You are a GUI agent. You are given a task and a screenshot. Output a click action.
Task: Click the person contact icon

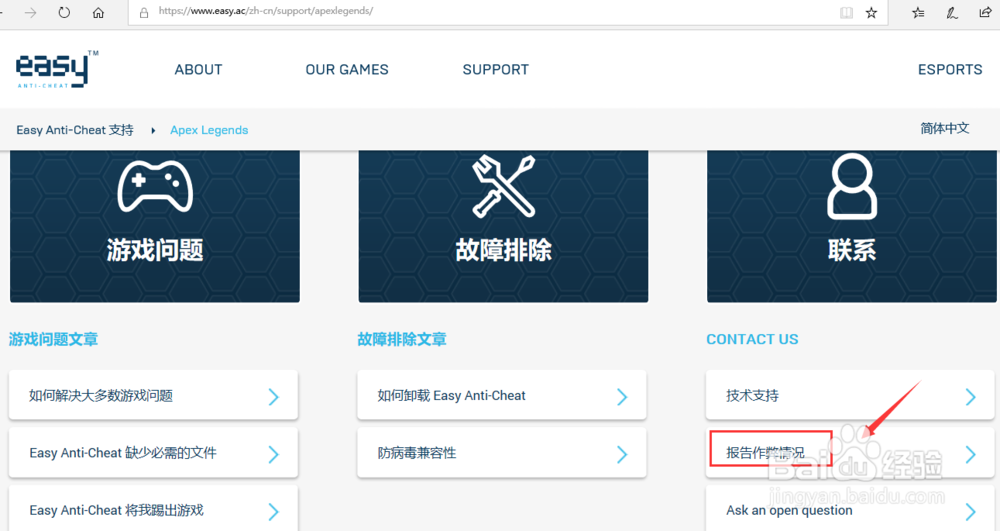click(852, 187)
